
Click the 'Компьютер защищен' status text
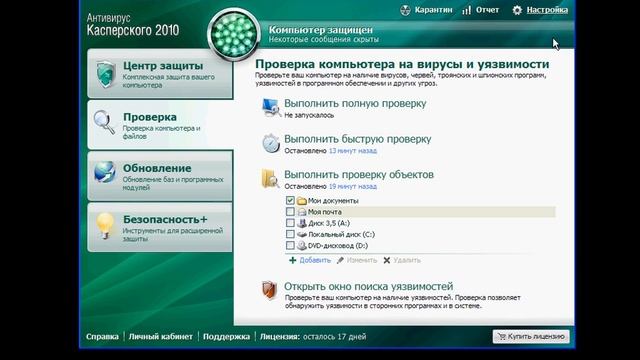click(x=320, y=30)
